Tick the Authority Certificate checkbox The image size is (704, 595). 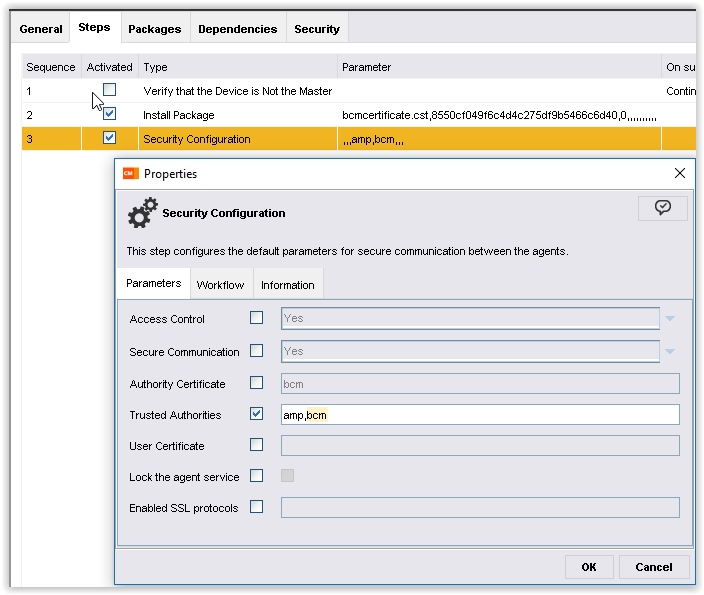(257, 383)
